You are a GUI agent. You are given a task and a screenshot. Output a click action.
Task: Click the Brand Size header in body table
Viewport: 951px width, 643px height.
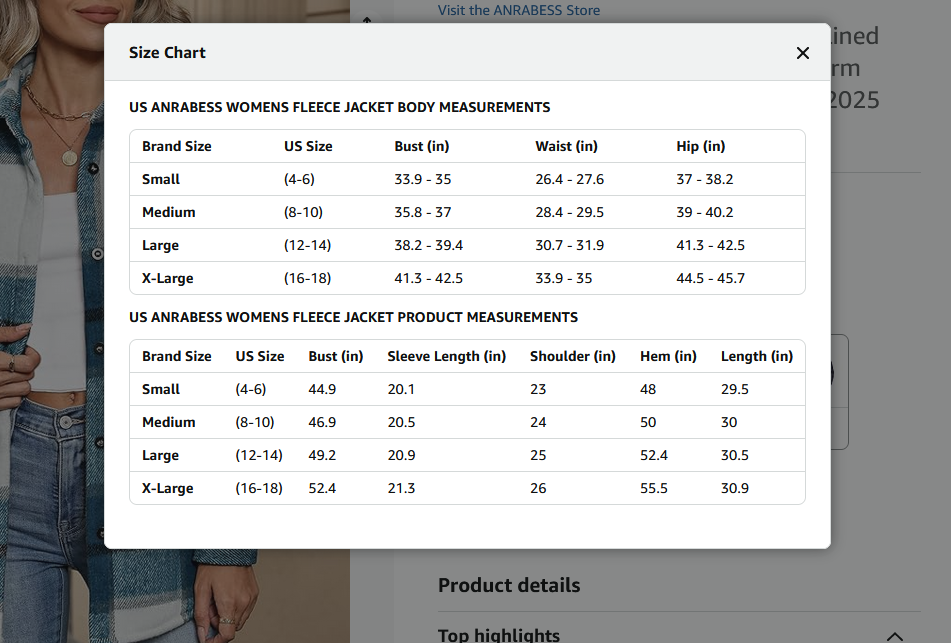tap(176, 146)
